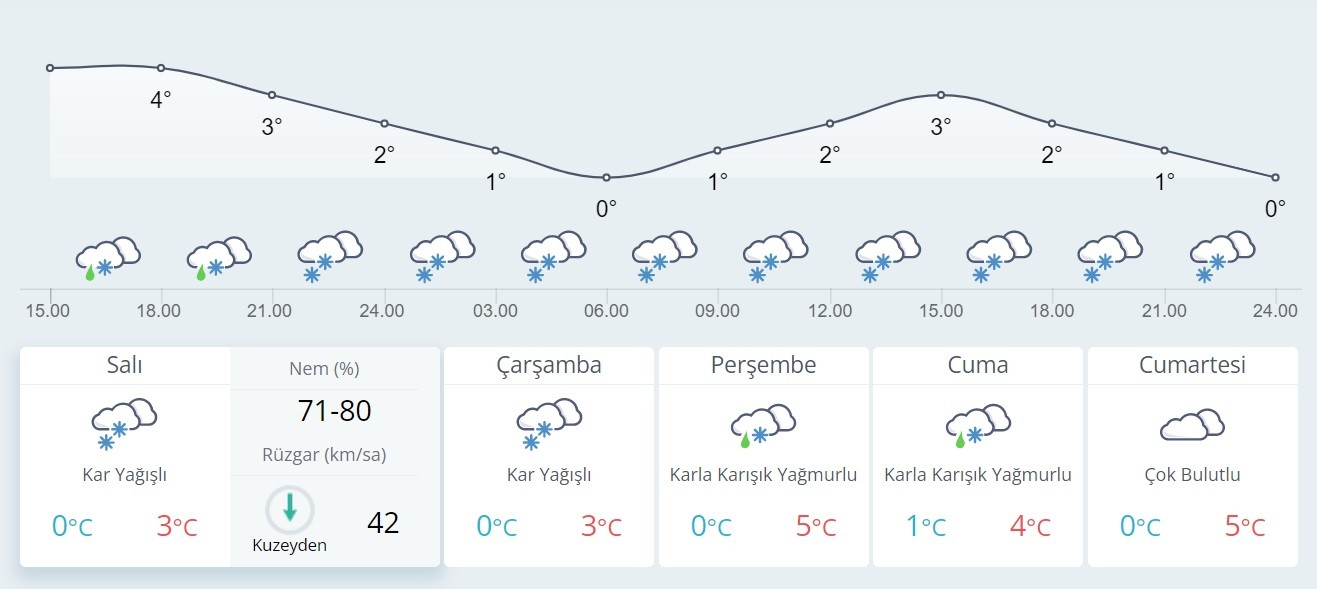Click the 71-80 humidity value
This screenshot has height=589, width=1317.
pyautogui.click(x=335, y=410)
